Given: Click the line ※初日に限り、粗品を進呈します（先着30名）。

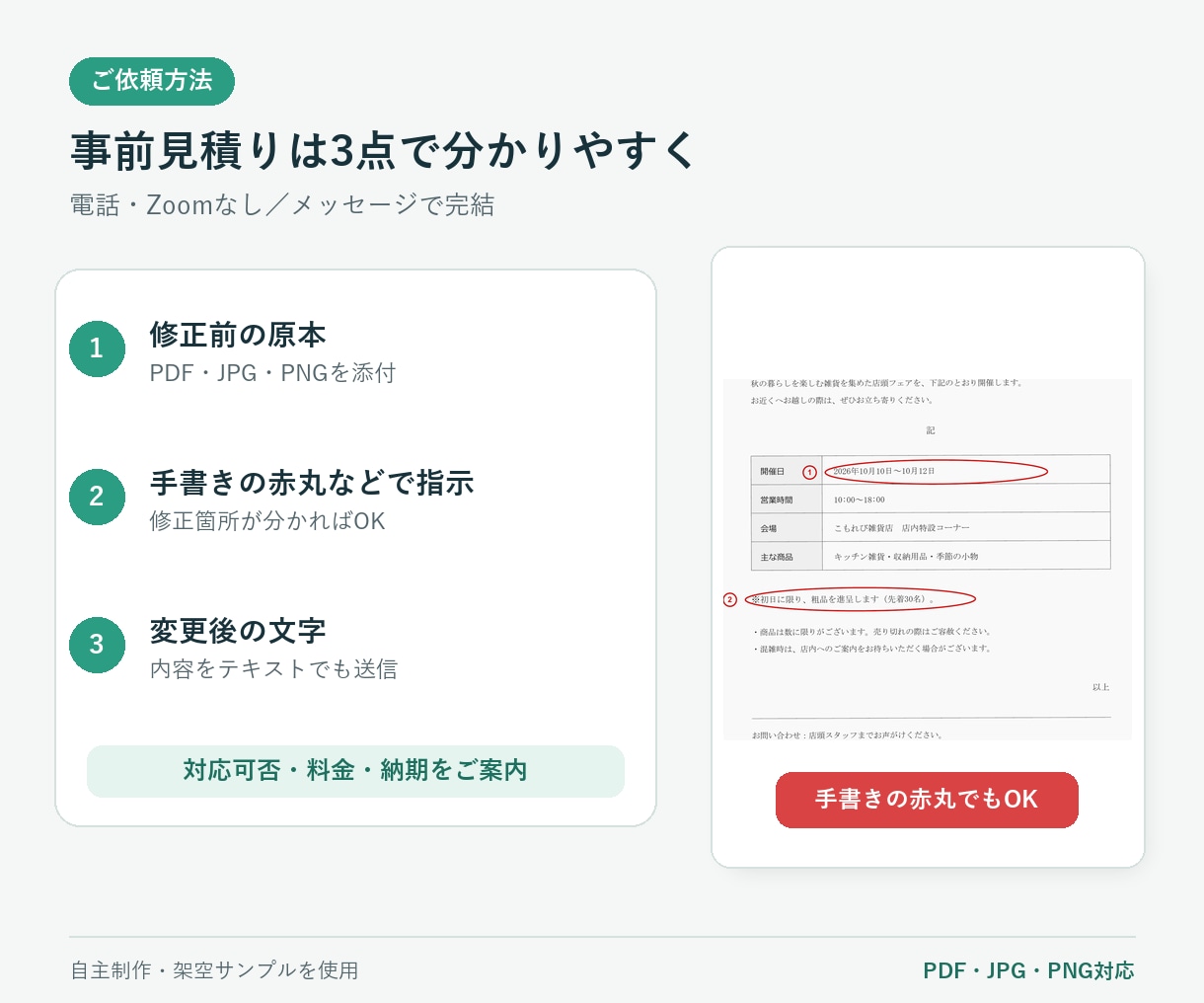Looking at the screenshot, I should [x=843, y=599].
